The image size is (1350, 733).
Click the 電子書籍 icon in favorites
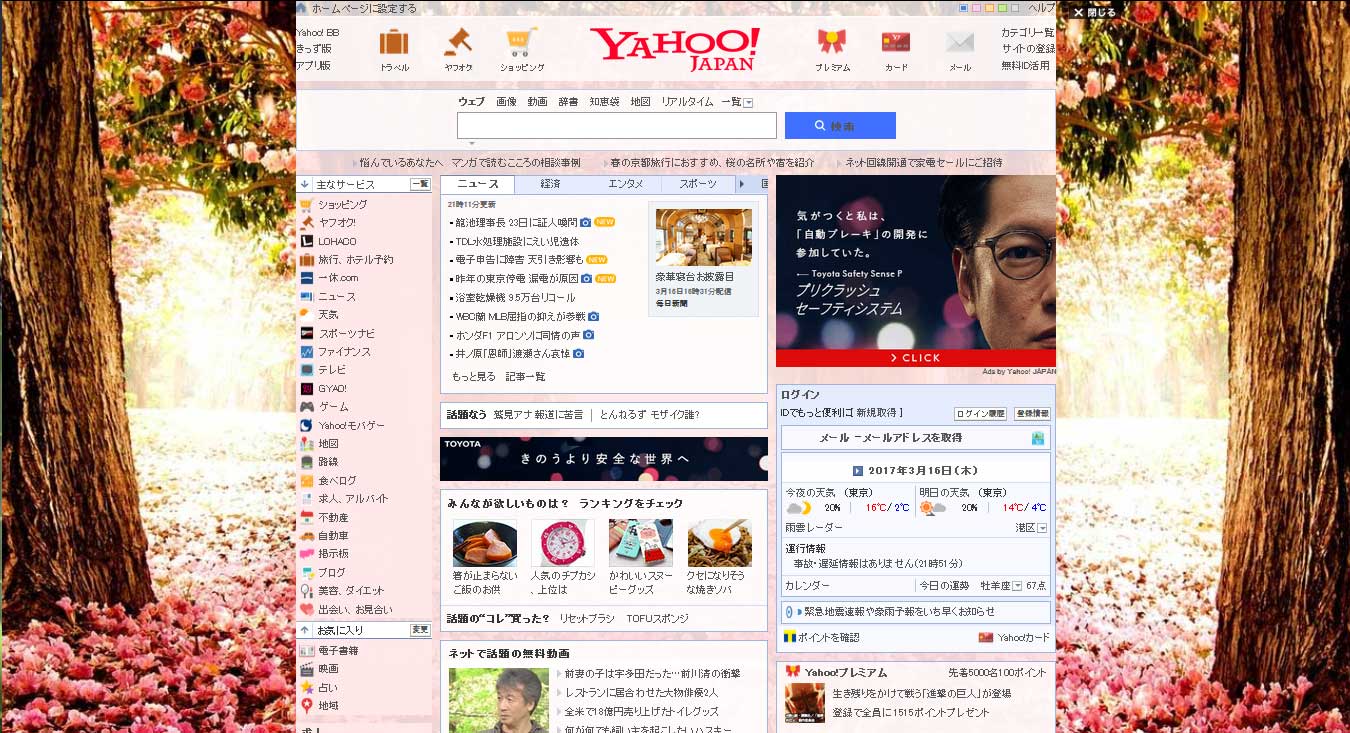click(x=307, y=650)
